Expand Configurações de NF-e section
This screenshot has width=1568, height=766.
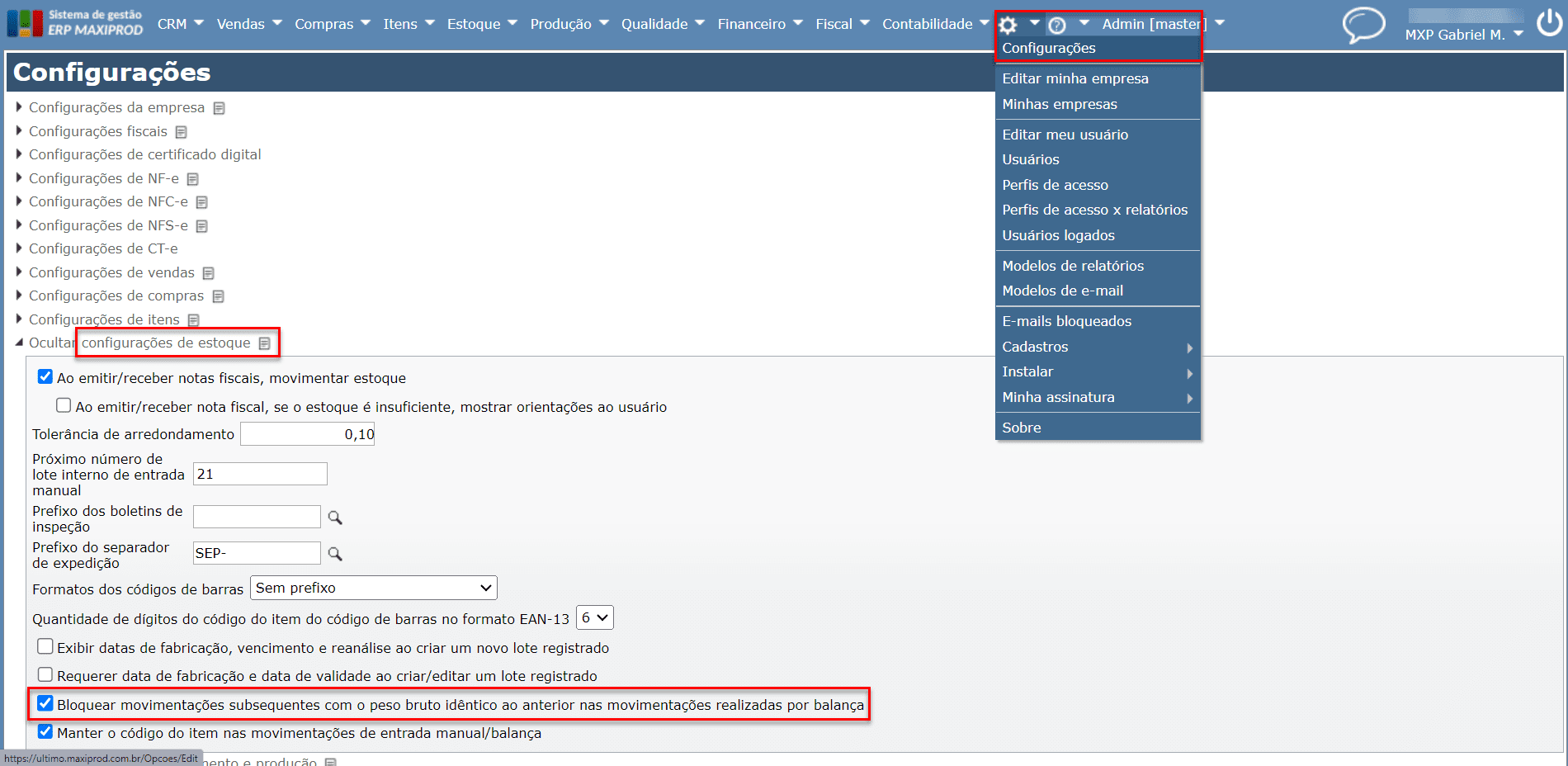pos(103,178)
